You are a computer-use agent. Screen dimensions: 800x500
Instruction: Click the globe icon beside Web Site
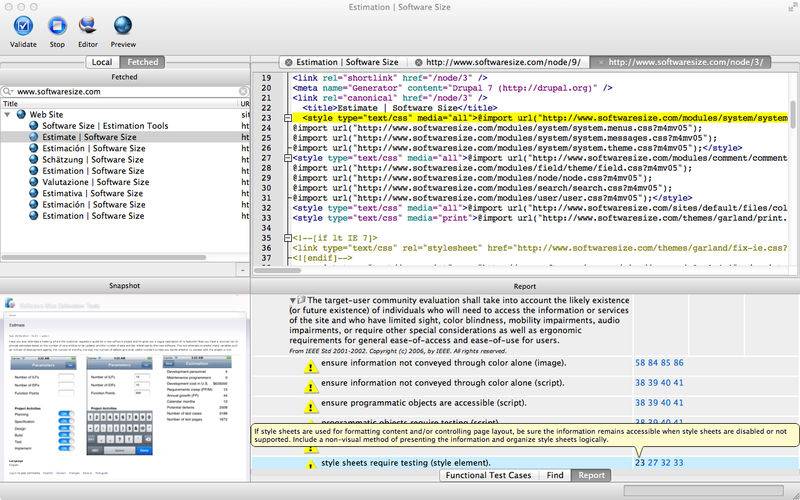coord(21,114)
